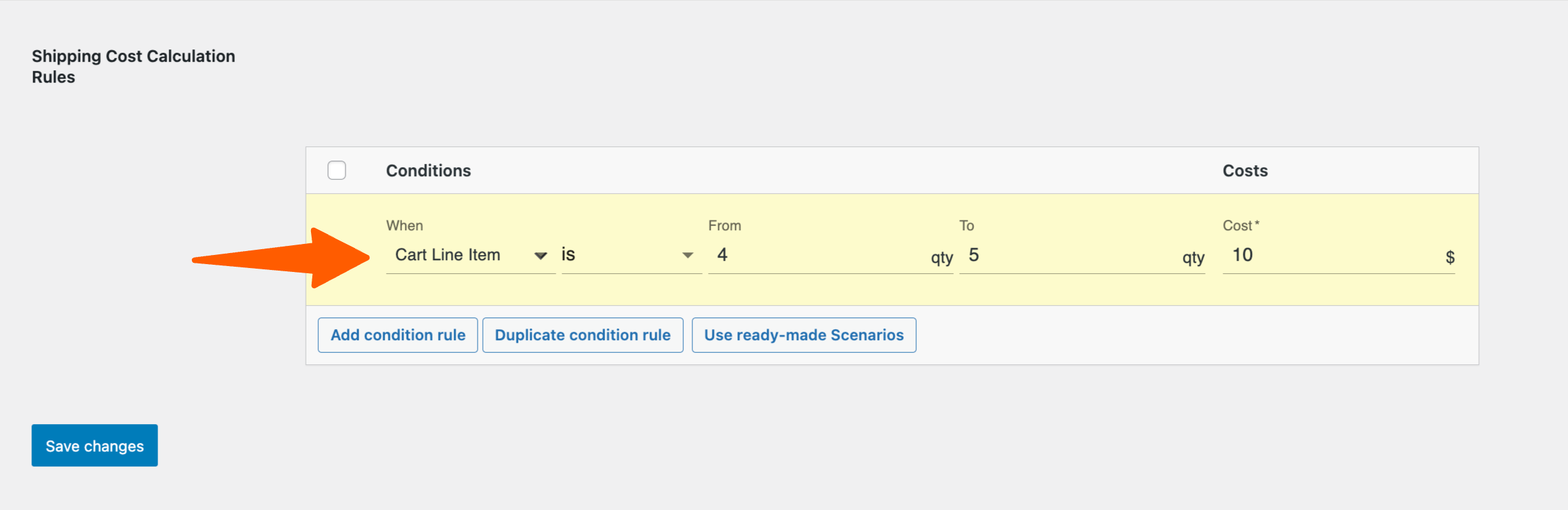Click the qty suffix of the To field
The image size is (1568, 510).
click(x=1193, y=258)
